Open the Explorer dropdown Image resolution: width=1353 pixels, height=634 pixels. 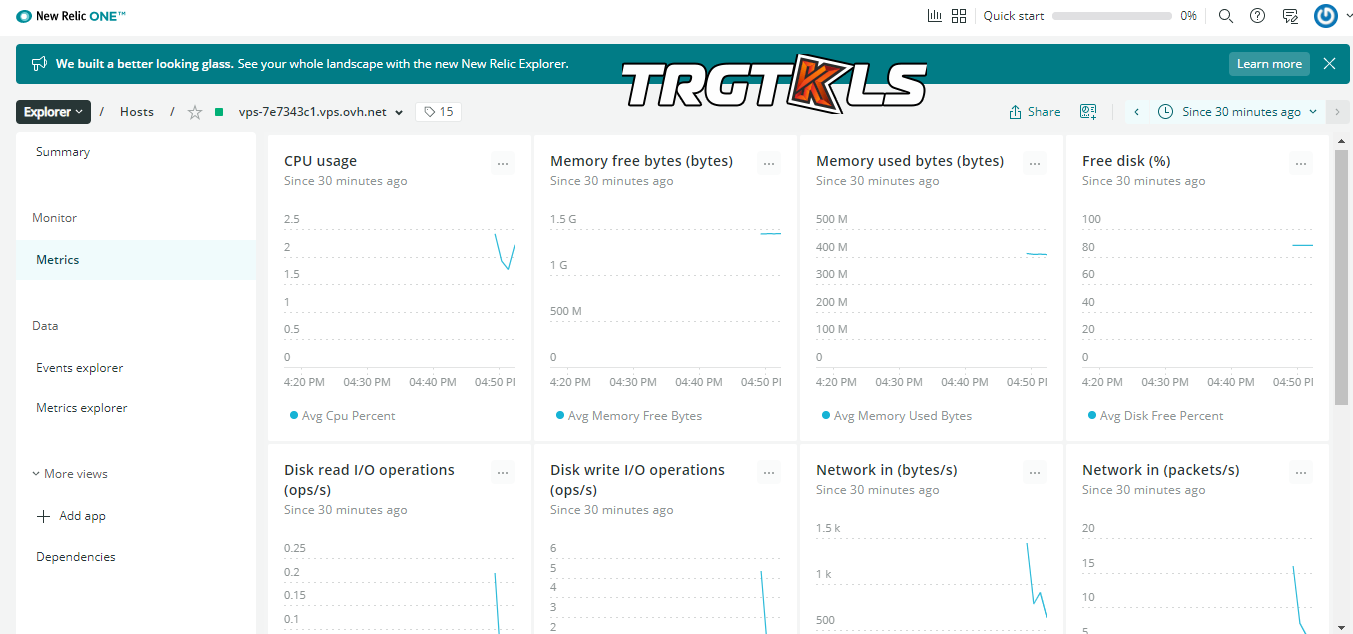click(54, 112)
